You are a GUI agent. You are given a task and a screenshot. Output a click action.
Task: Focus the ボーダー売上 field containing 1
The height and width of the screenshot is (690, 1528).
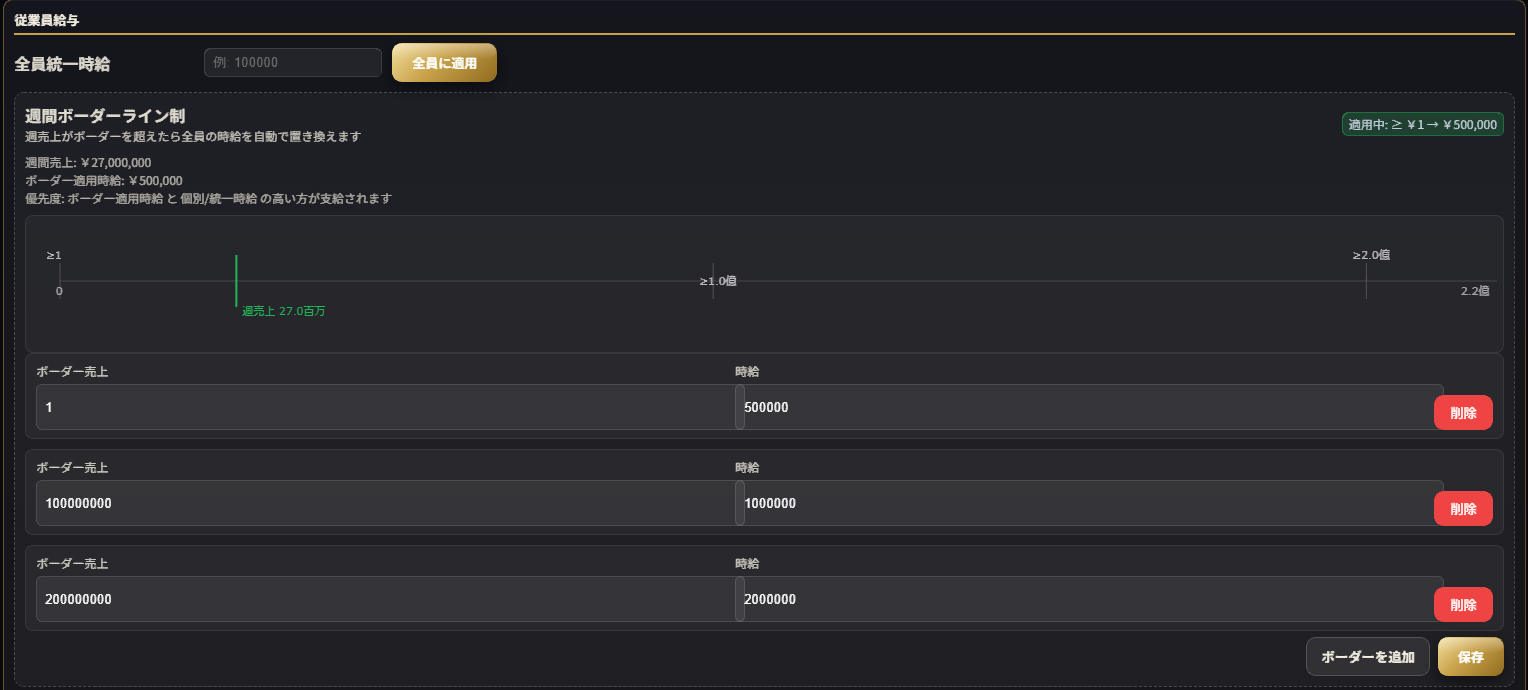[385, 408]
